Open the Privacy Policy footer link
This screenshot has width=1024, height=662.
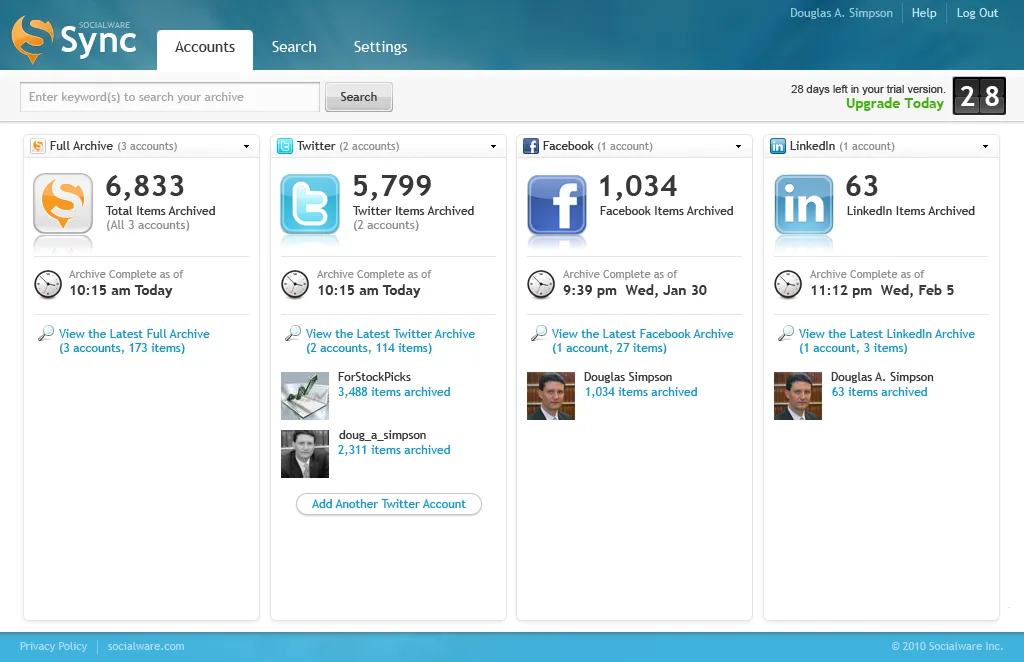[53, 646]
